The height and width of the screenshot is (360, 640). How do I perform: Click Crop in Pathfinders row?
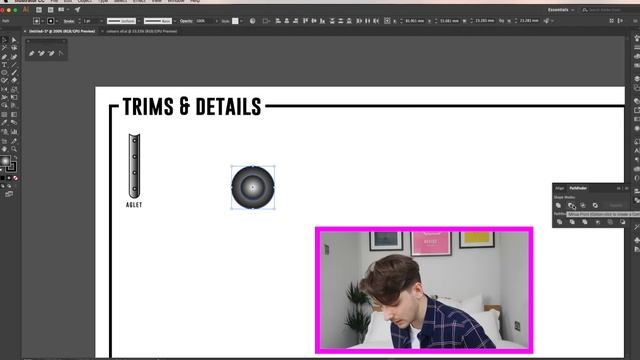pyautogui.click(x=598, y=222)
